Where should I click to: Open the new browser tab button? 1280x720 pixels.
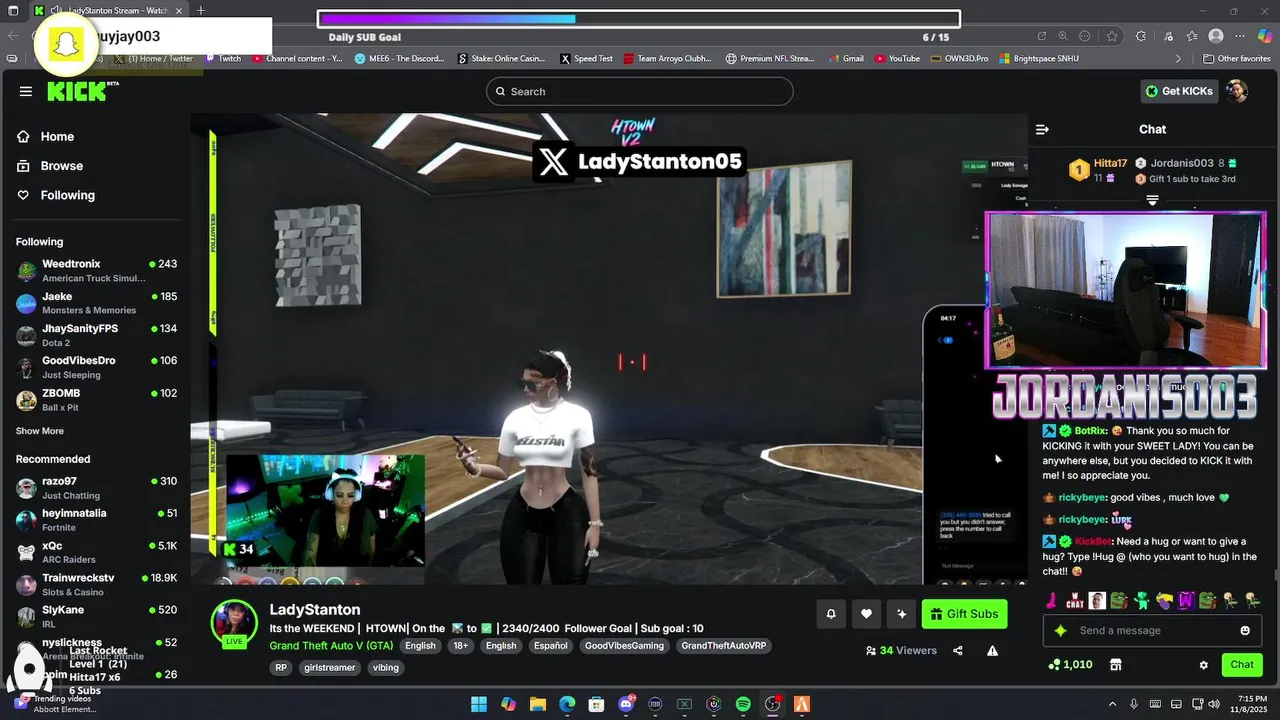point(200,10)
